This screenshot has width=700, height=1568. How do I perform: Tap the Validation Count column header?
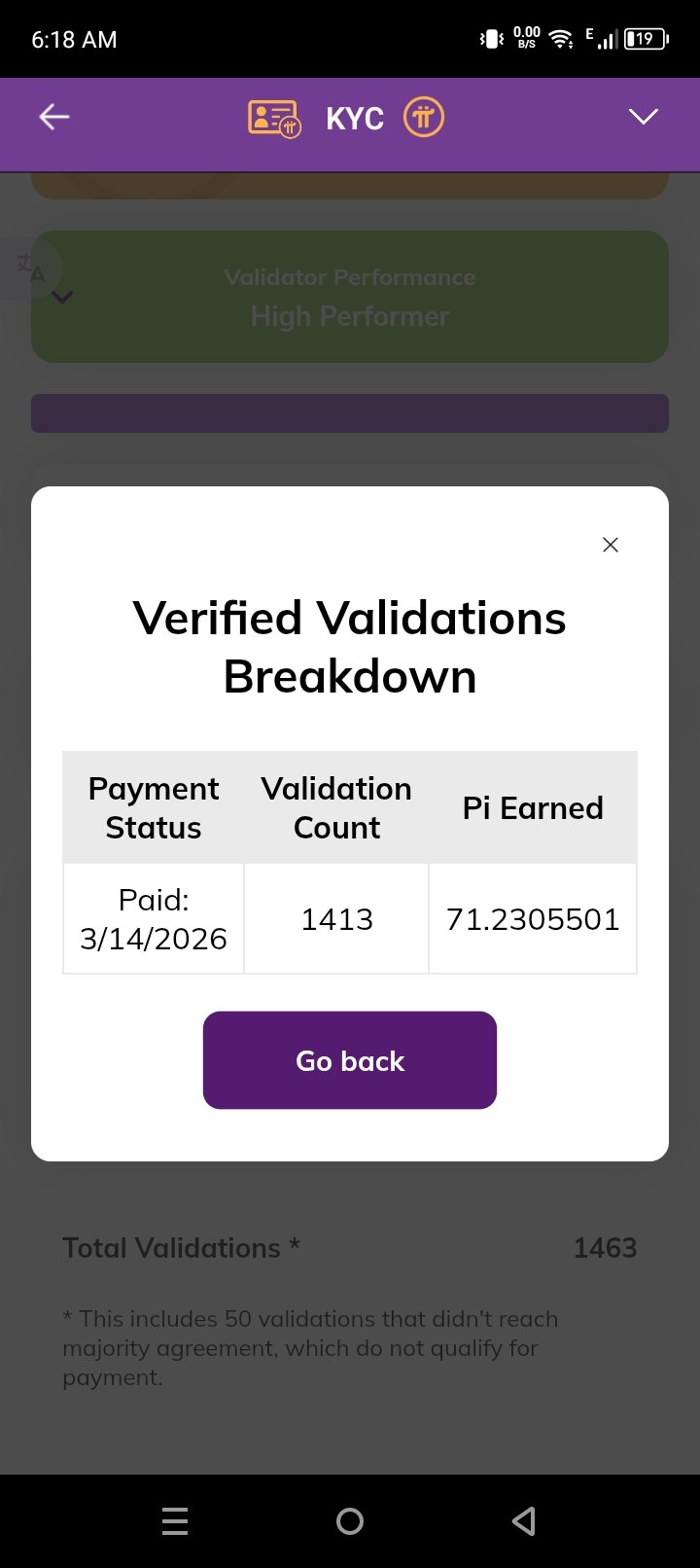(x=336, y=807)
